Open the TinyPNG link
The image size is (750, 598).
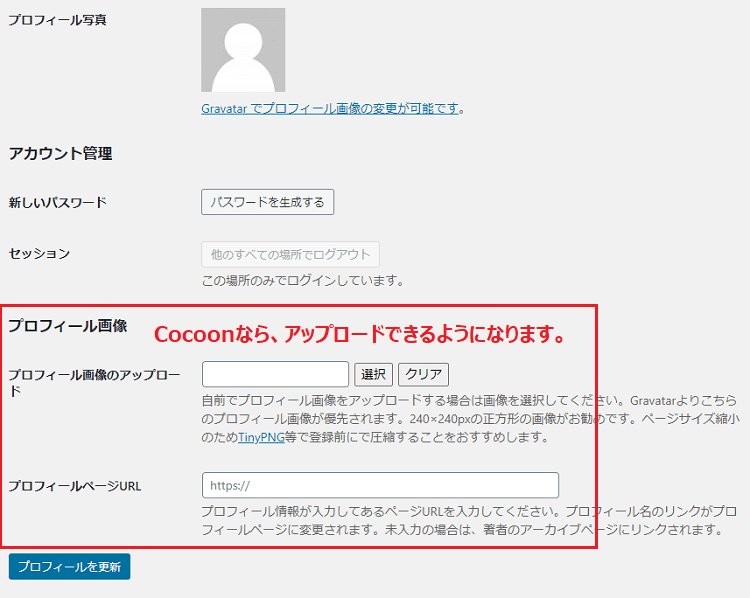[x=261, y=437]
